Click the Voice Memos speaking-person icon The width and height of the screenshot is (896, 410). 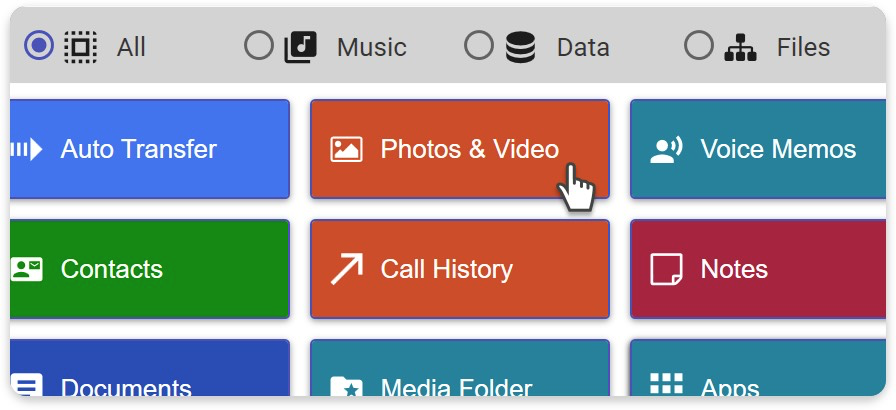tap(666, 150)
